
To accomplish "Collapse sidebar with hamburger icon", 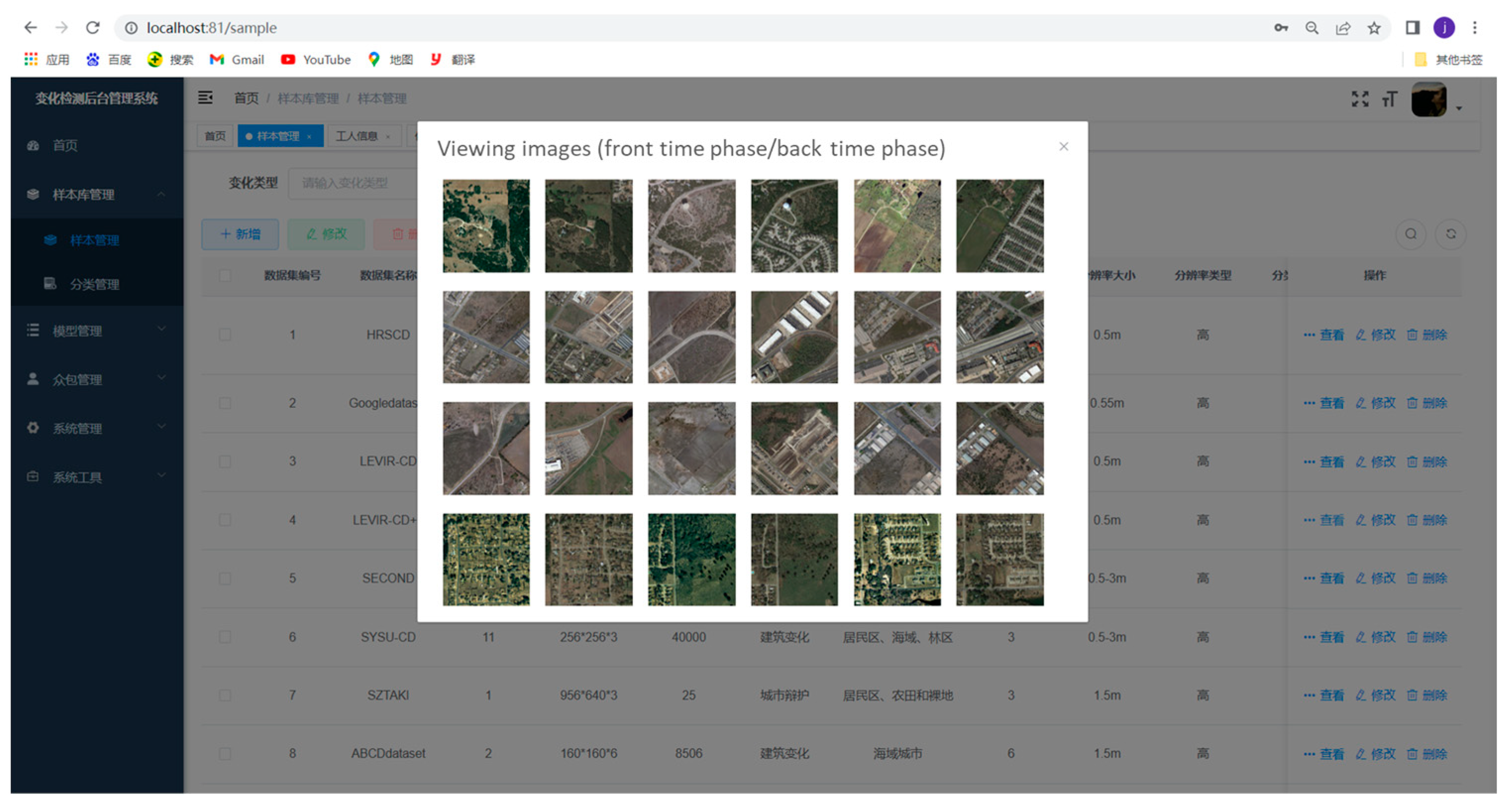I will [205, 98].
